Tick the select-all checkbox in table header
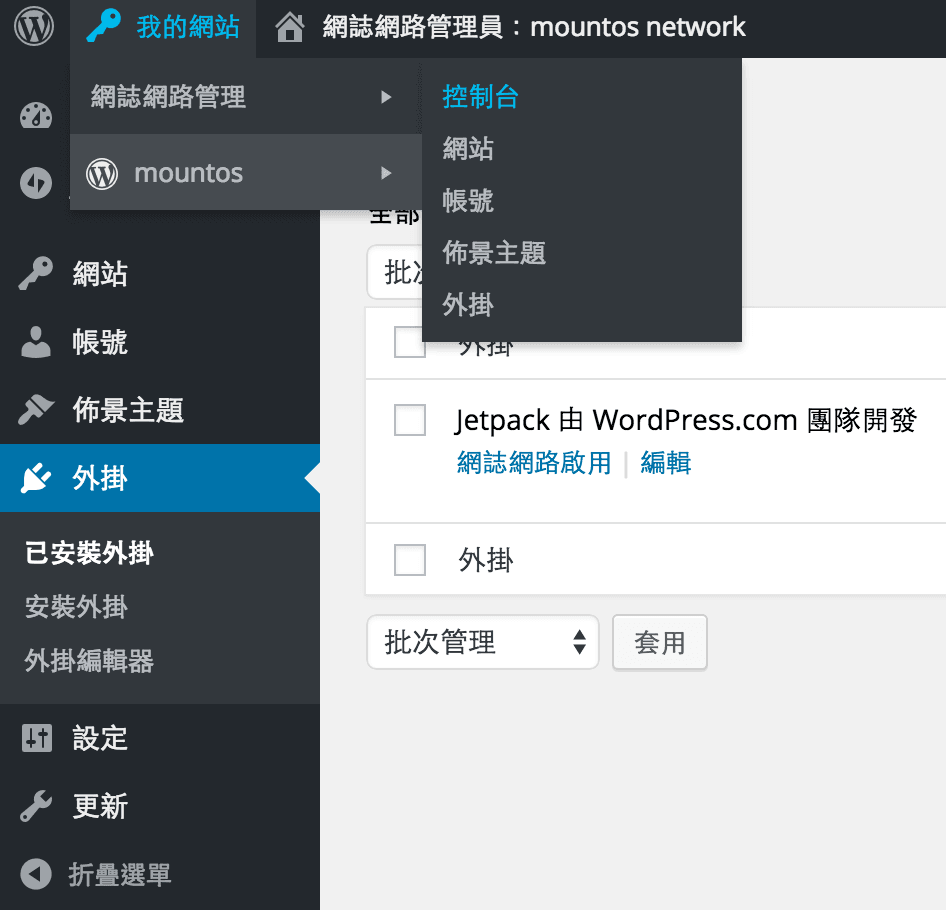The width and height of the screenshot is (946, 910). click(410, 342)
